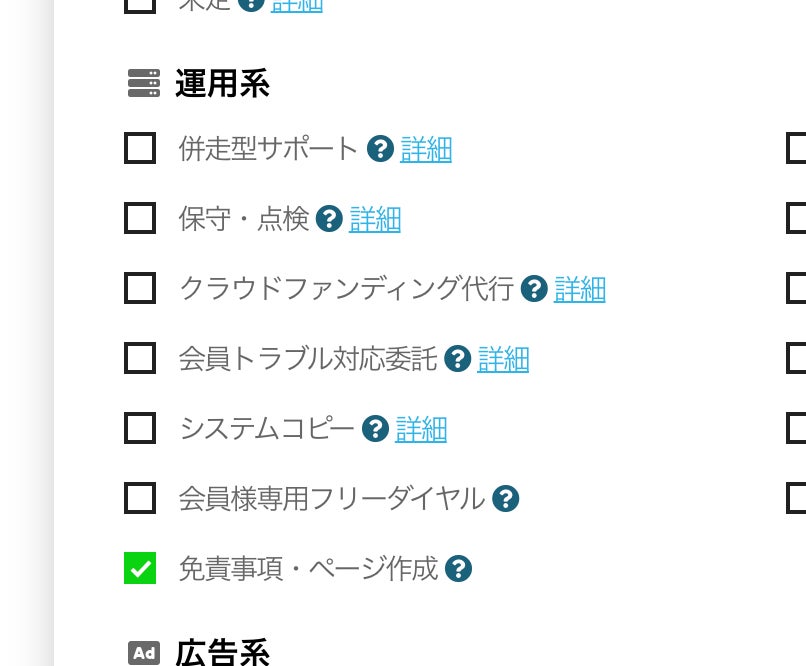This screenshot has width=806, height=666.
Task: Select the 会員トラブル対応委託 checkbox
Action: pos(140,358)
